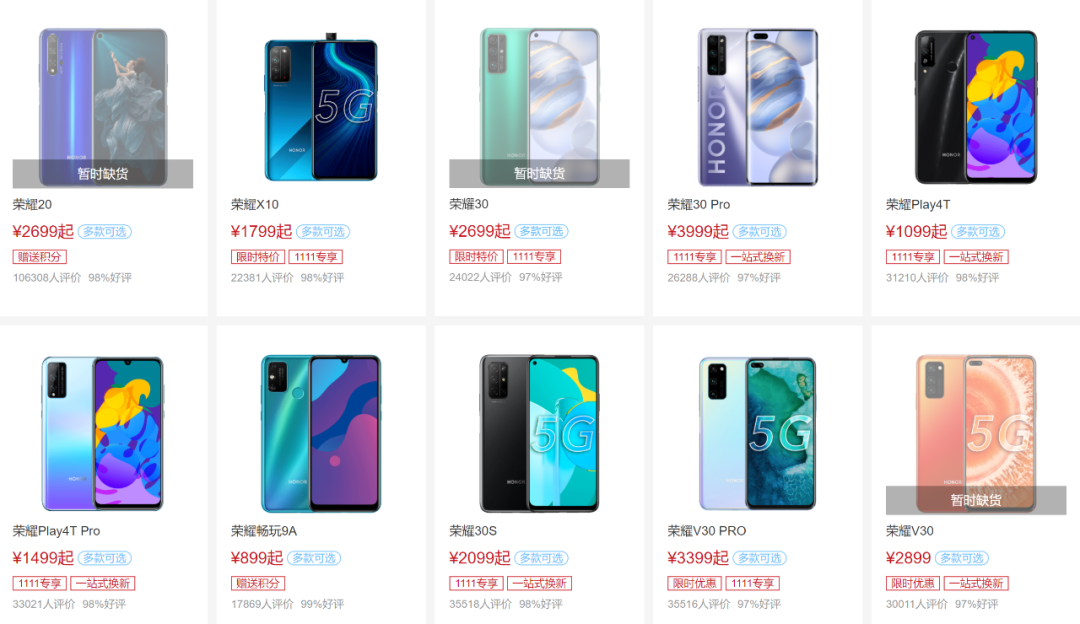This screenshot has width=1080, height=624.
Task: Click 限时优惠 tag under 荣耀V30 PRO
Action: click(x=694, y=583)
